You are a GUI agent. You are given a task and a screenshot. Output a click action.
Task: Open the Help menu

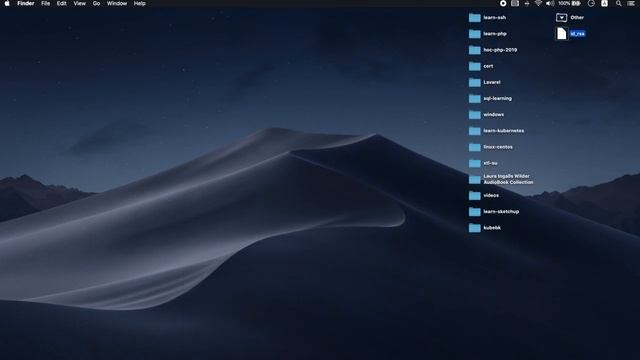140,3
